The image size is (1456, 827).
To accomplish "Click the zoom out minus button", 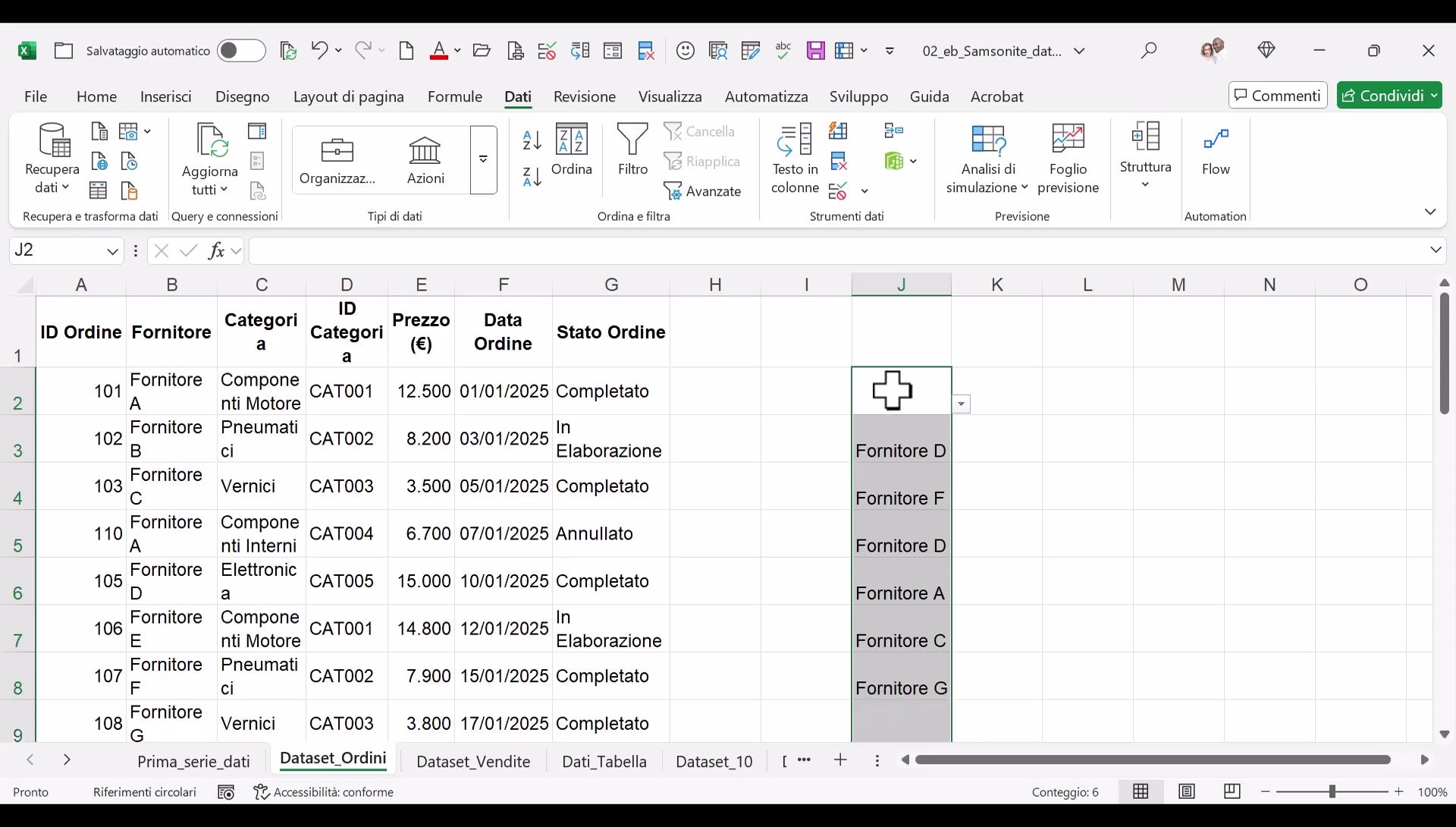I will [x=1265, y=791].
